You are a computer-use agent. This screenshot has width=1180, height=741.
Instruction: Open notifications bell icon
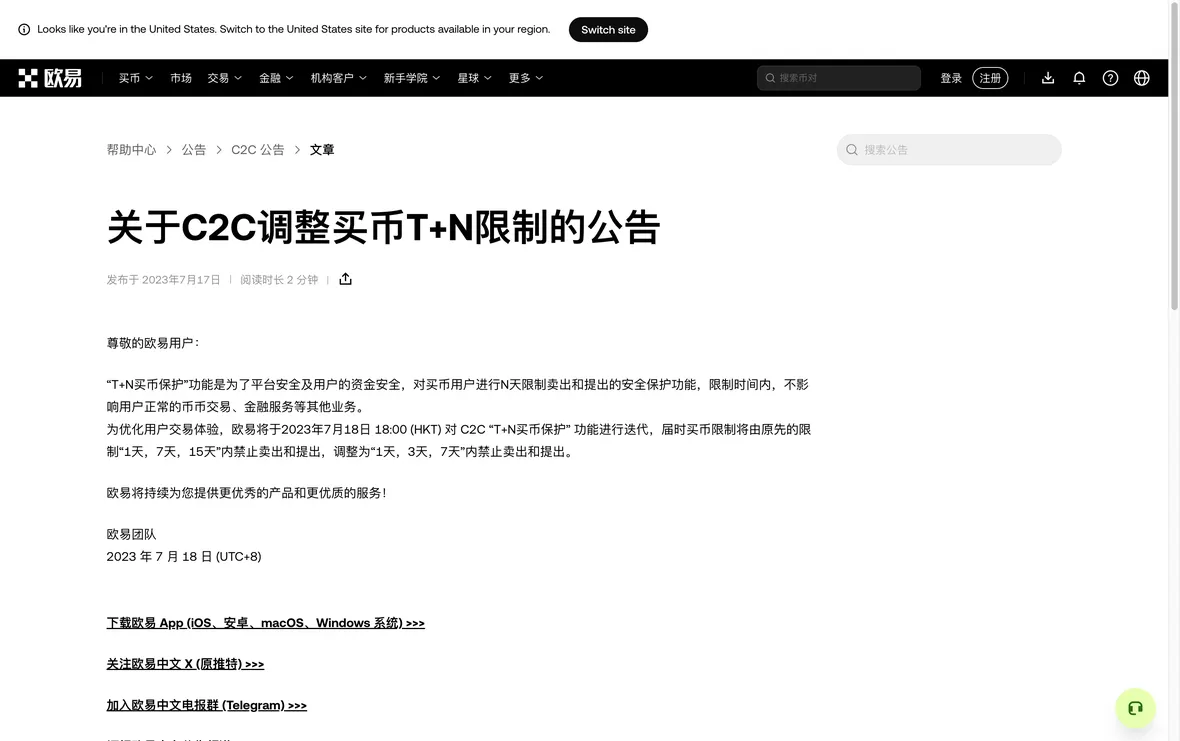pyautogui.click(x=1079, y=78)
